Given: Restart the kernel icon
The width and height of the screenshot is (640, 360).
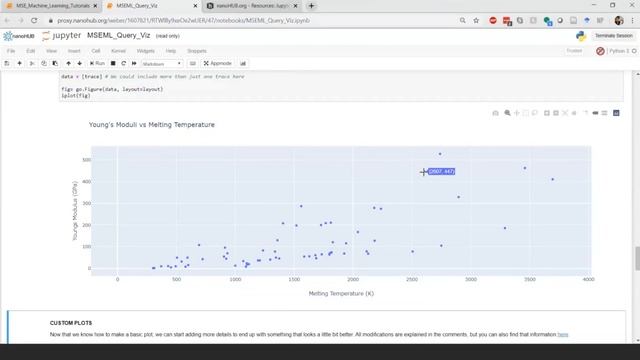Looking at the screenshot, I should click(123, 63).
